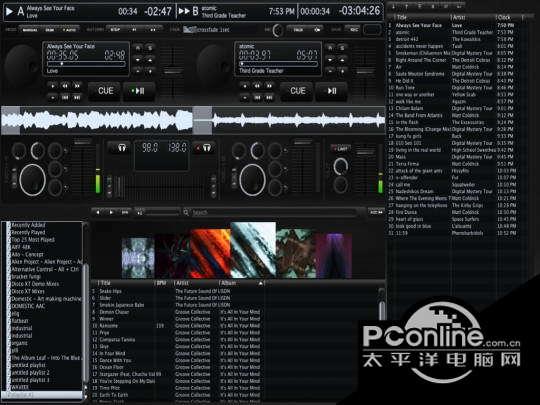
Task: Click the deck A waveform display
Action: [96, 120]
